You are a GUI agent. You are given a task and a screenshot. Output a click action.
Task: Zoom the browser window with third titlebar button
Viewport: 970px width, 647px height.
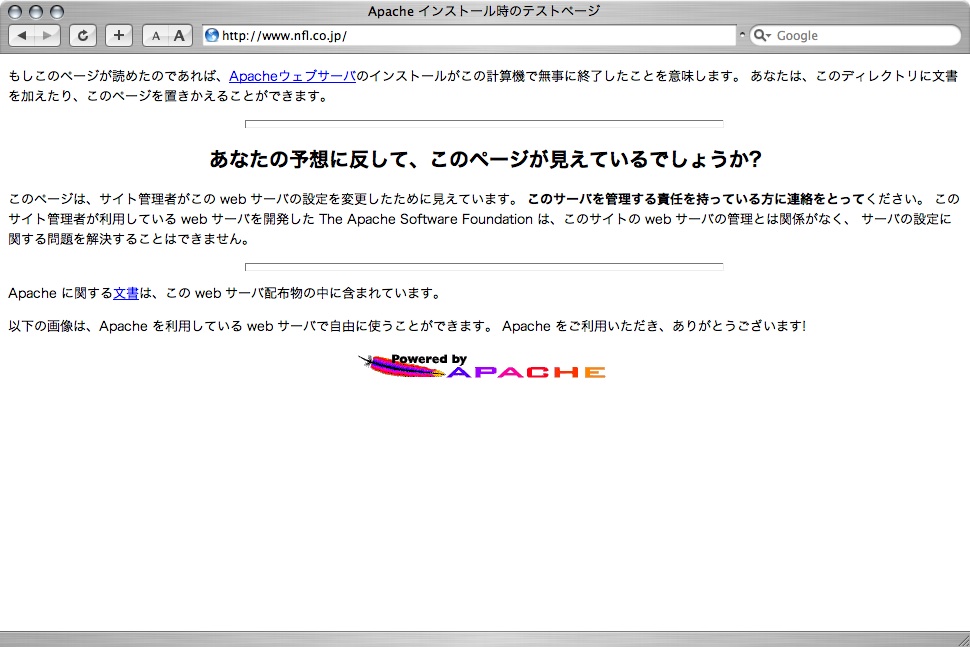[56, 12]
